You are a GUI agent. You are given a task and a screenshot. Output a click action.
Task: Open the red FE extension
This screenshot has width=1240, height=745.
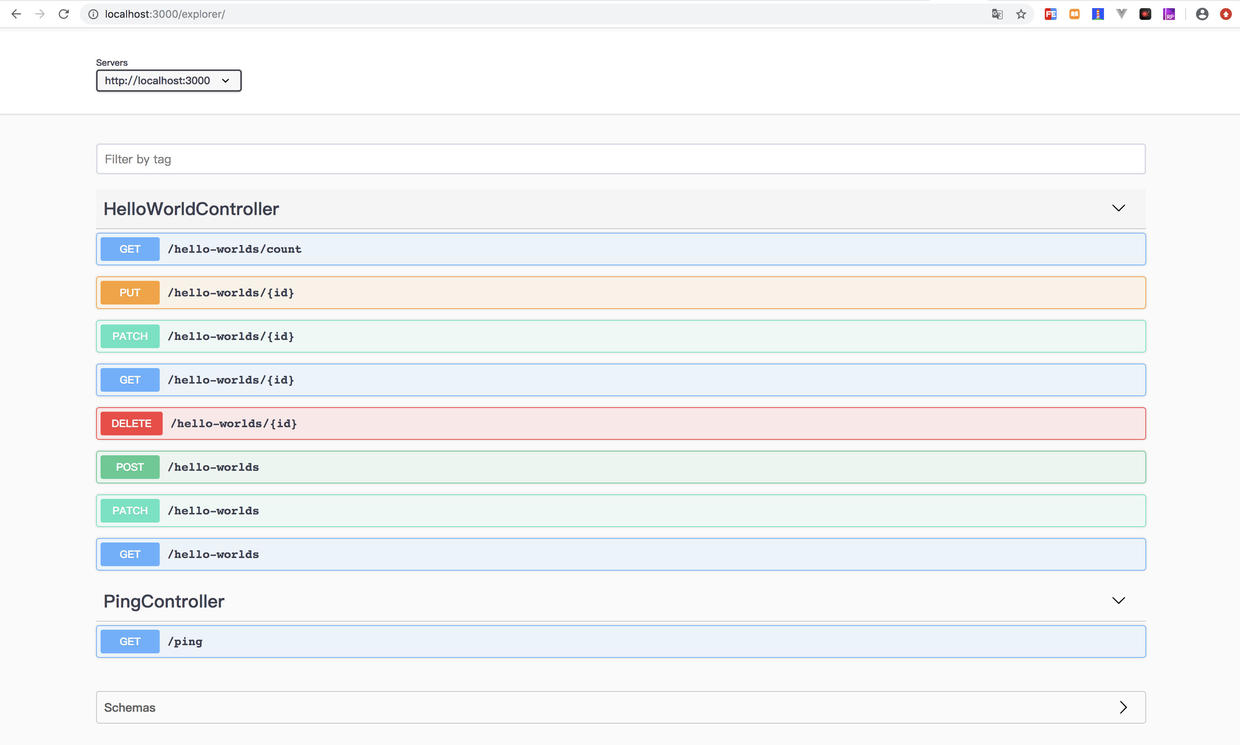1050,14
